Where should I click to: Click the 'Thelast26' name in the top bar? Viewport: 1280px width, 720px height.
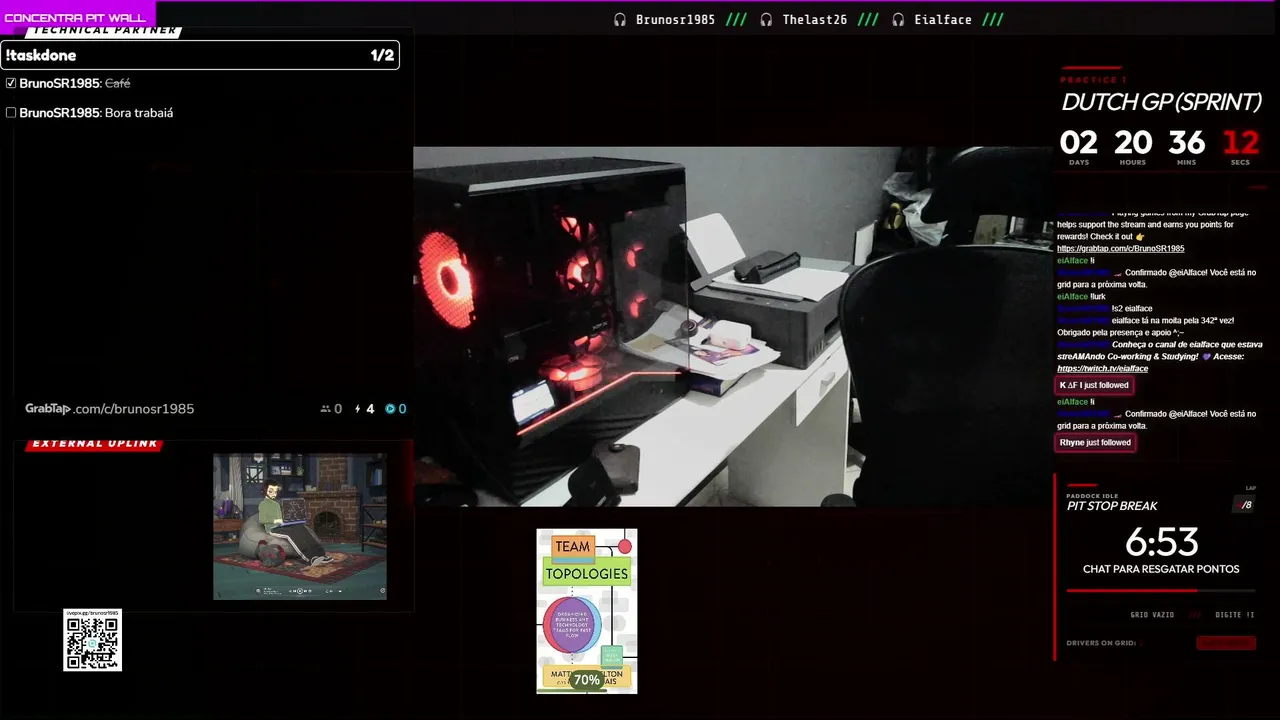click(814, 20)
